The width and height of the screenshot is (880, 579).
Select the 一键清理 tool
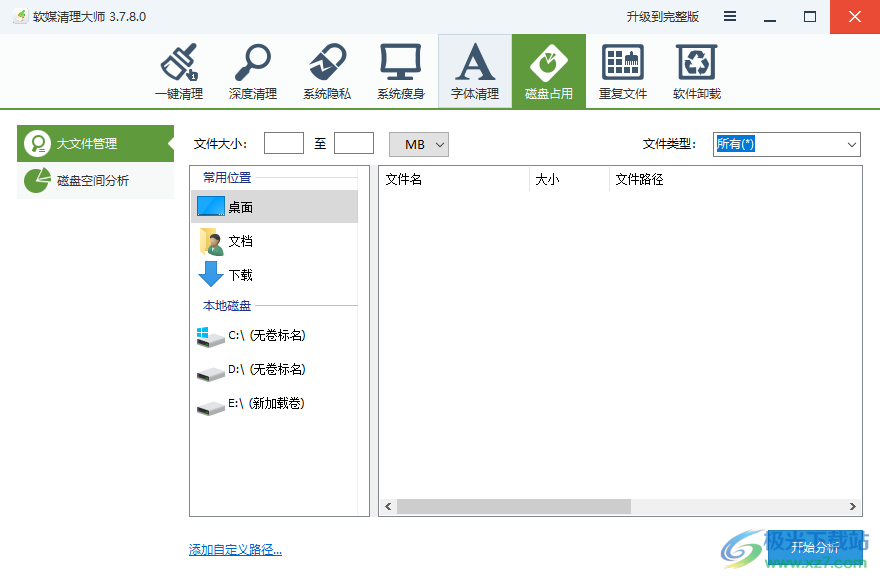coord(179,70)
